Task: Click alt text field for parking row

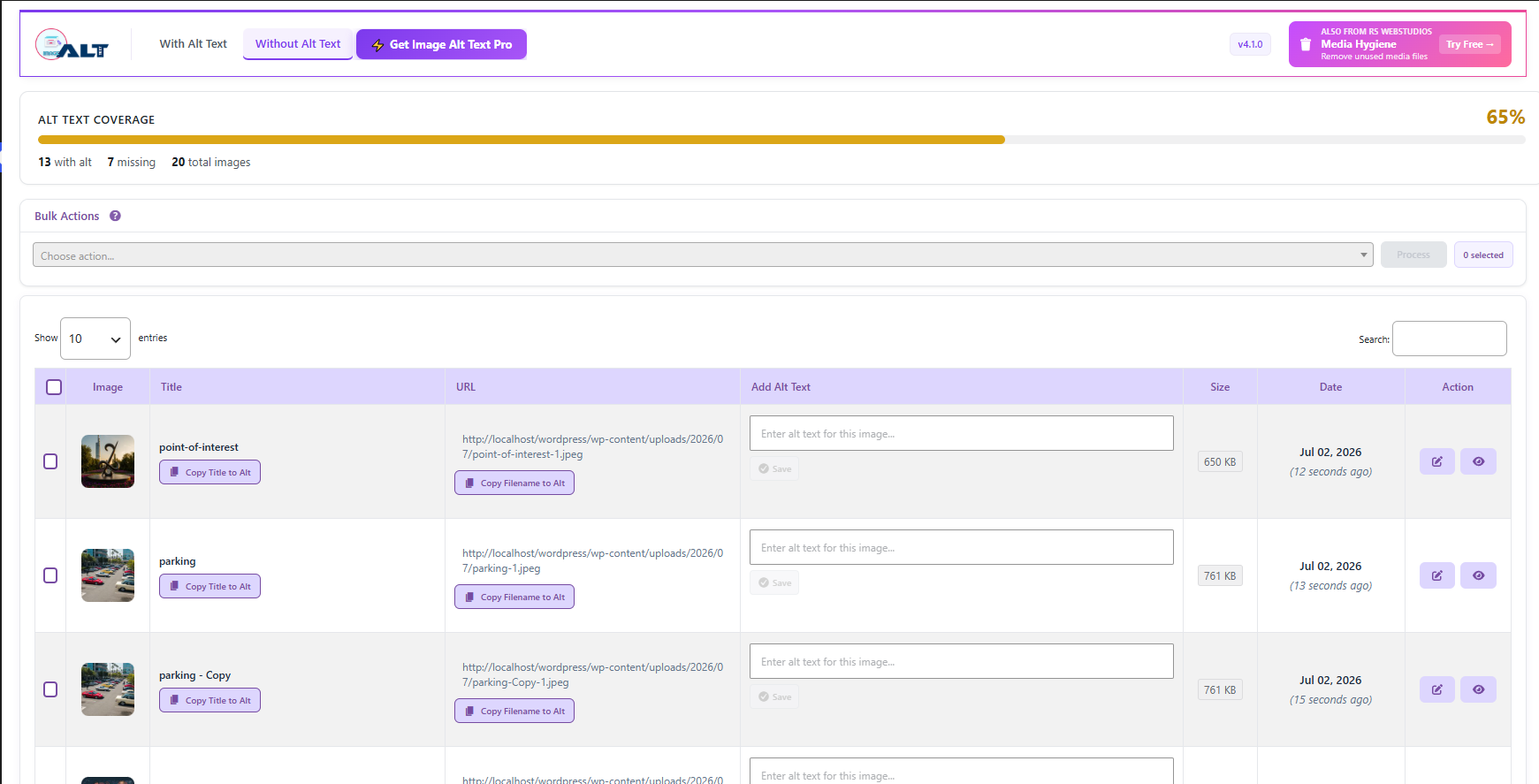Action: [962, 547]
